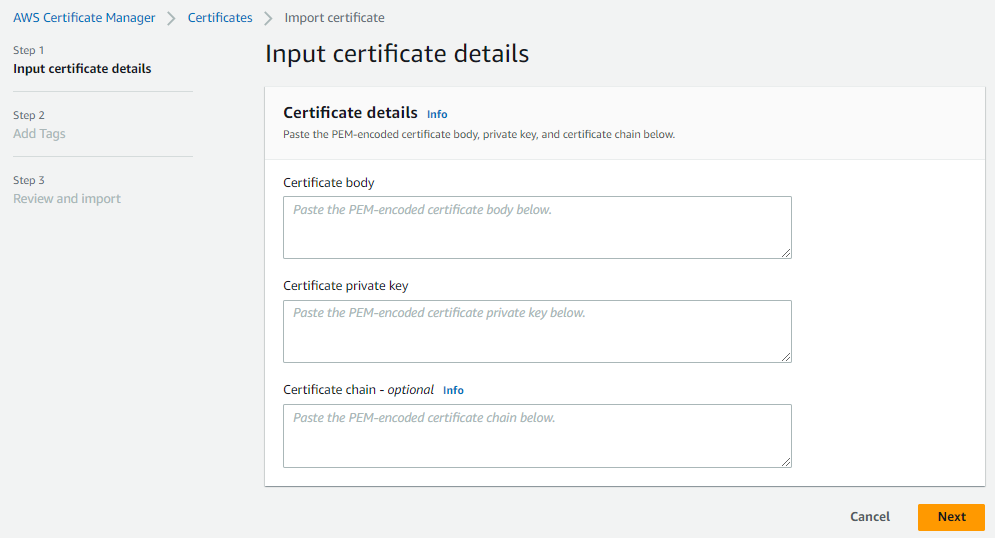Click the Input certificate details page title
The width and height of the screenshot is (995, 538).
(397, 53)
